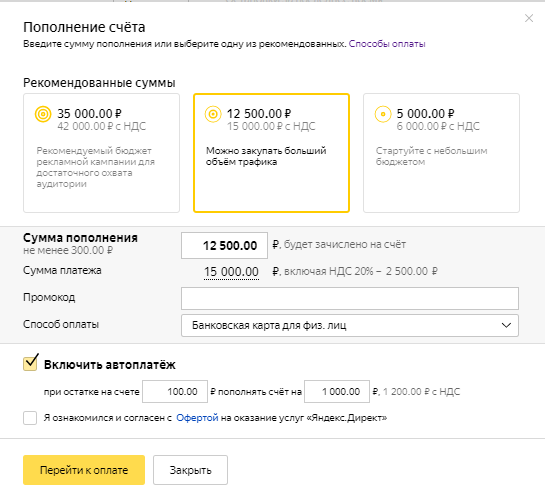Viewport: 545px width, 502px height.
Task: Tick the agreement with Оферта checkbox
Action: (30, 418)
